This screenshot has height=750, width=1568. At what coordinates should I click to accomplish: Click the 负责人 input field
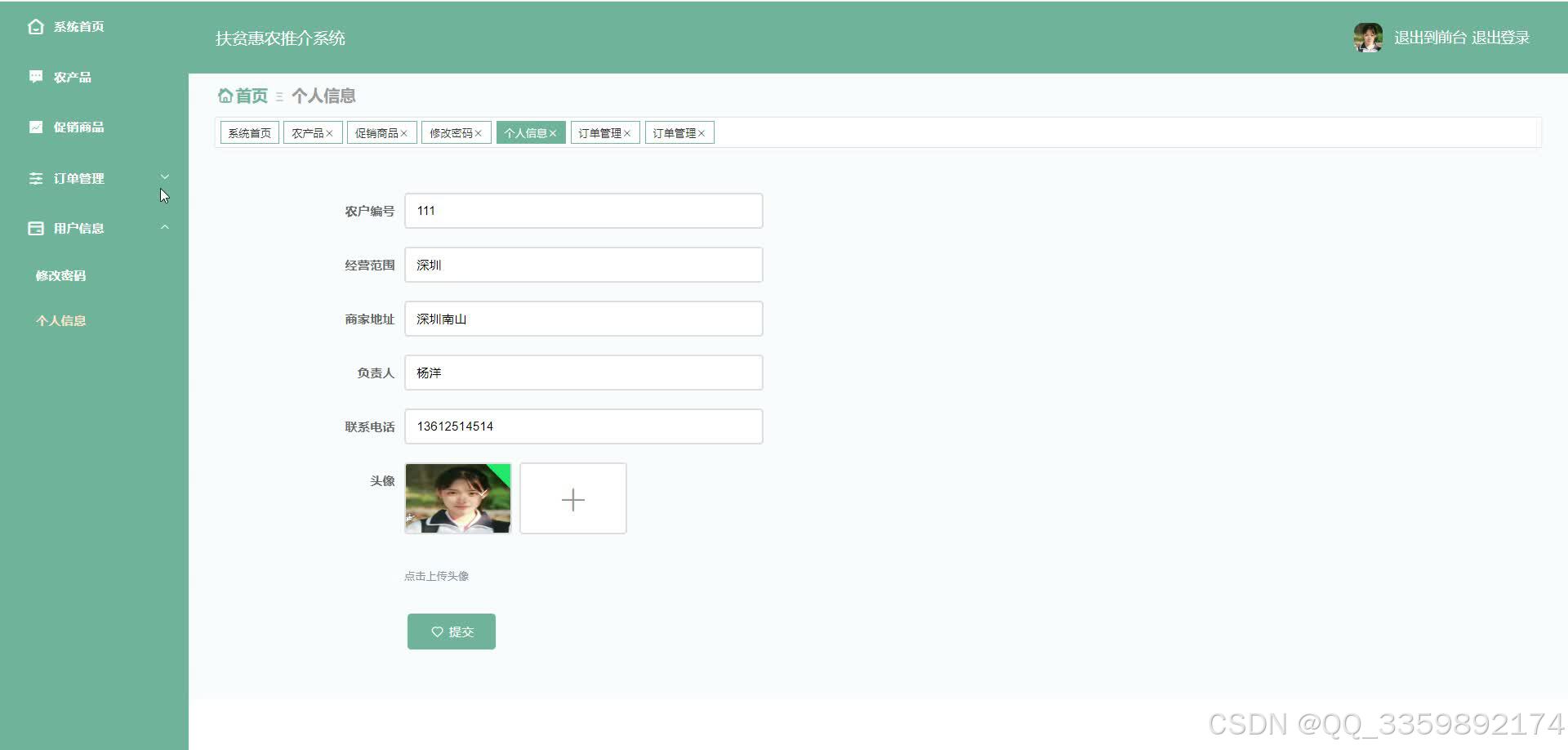pos(584,373)
